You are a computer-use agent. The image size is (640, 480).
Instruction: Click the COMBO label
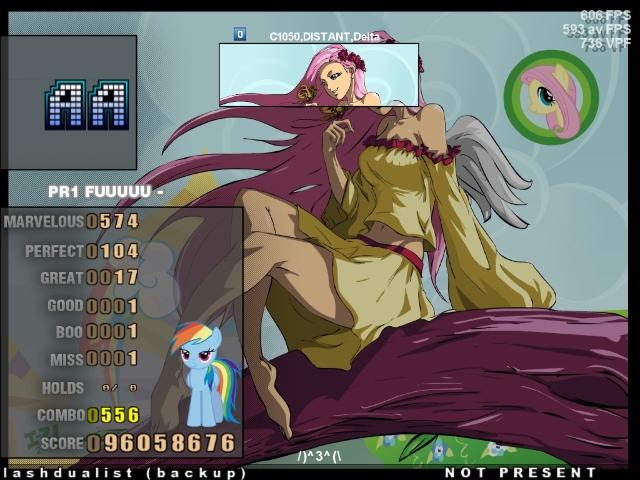[61, 416]
